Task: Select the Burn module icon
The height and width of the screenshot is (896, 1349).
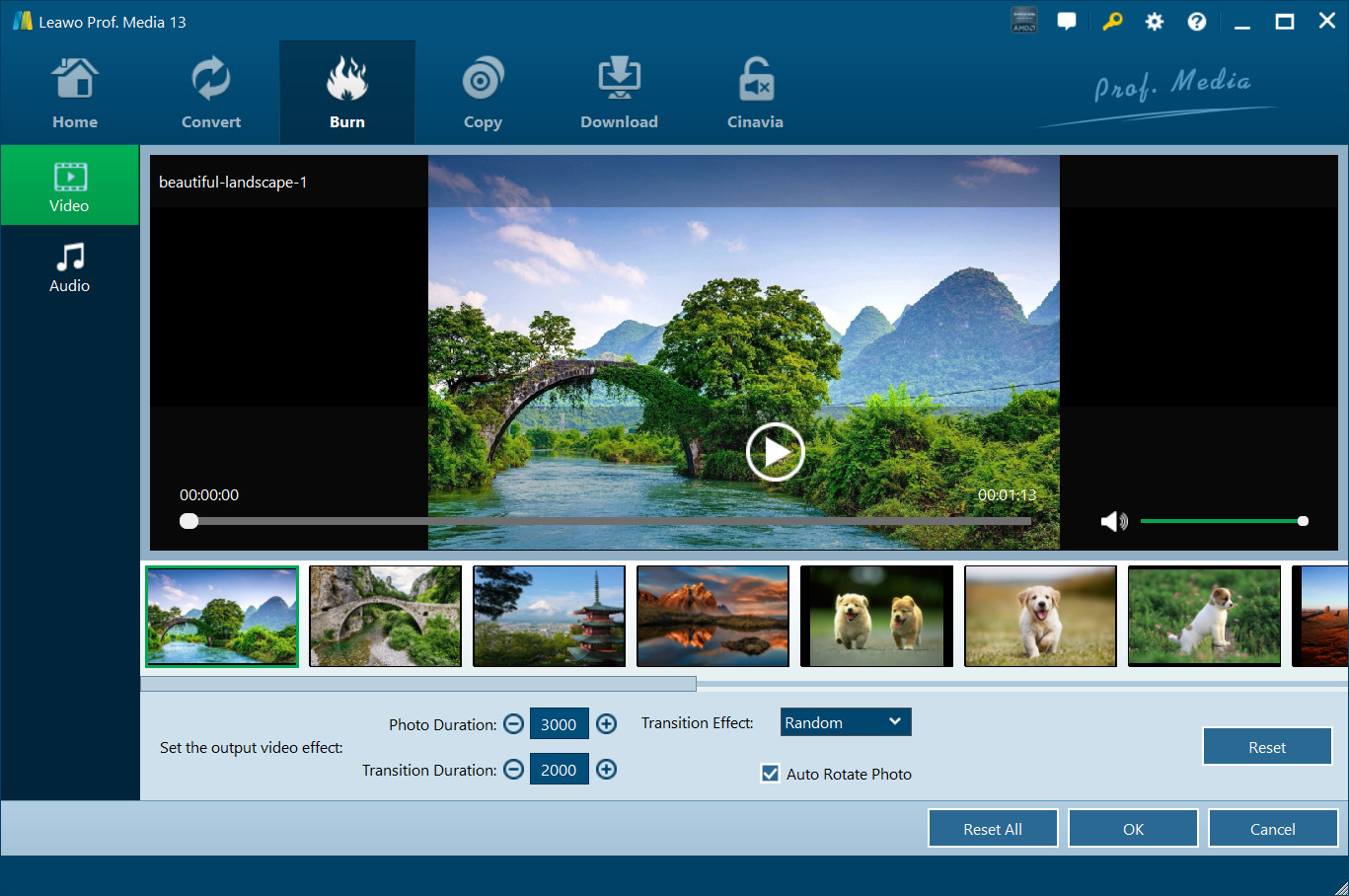Action: pyautogui.click(x=346, y=92)
